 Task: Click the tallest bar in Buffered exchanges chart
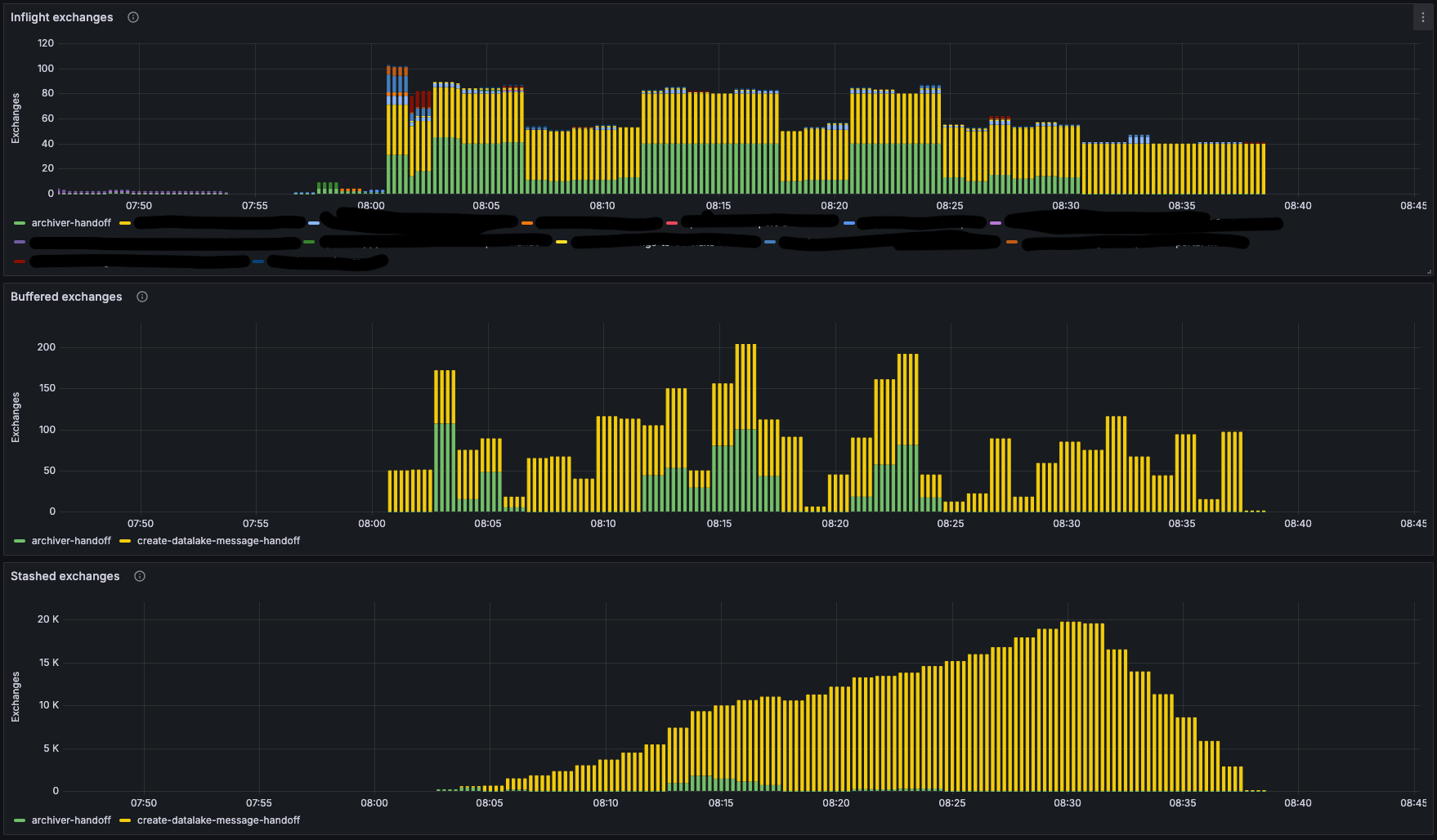coord(745,409)
